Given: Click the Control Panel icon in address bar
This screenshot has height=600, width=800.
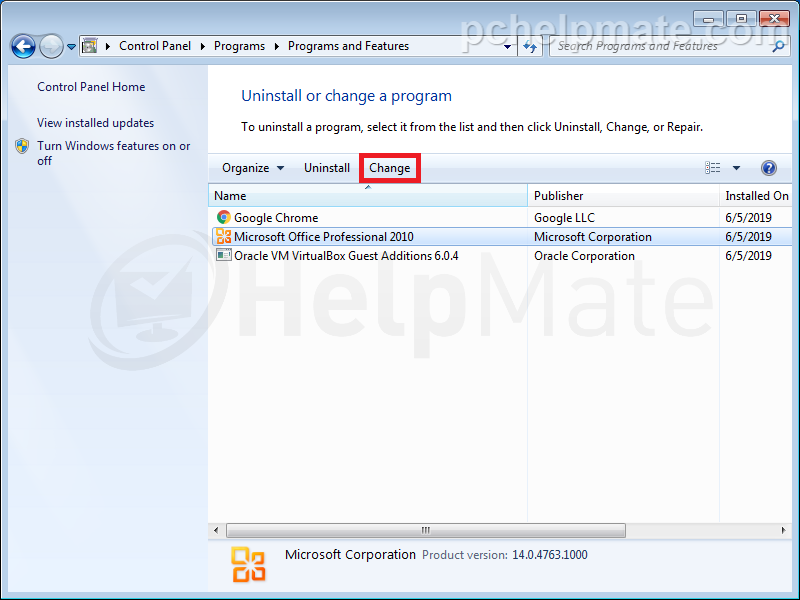Looking at the screenshot, I should pyautogui.click(x=90, y=46).
